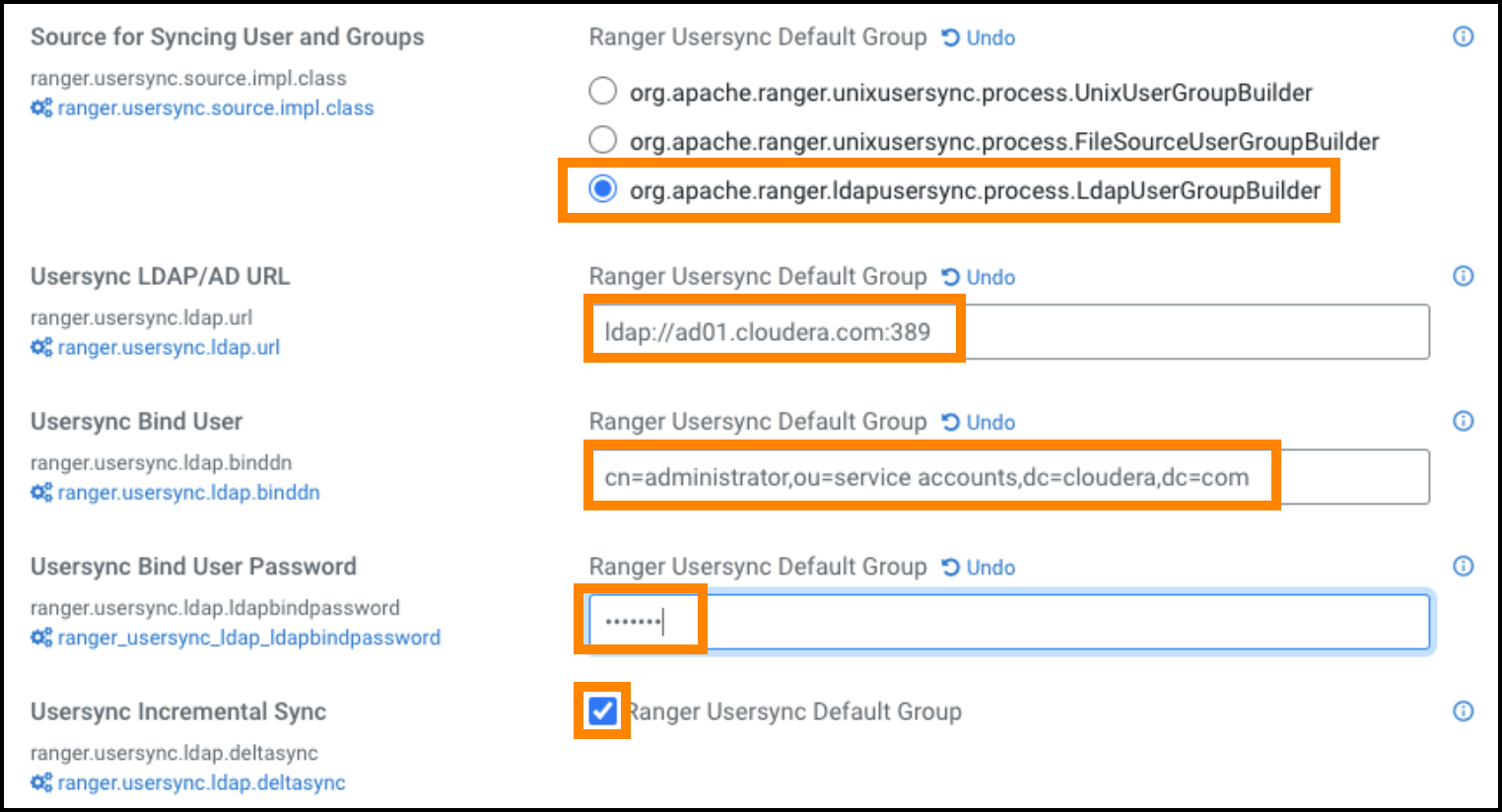Open the info tooltip for Usersync Bind User Password
The image size is (1502, 812).
[x=1462, y=567]
